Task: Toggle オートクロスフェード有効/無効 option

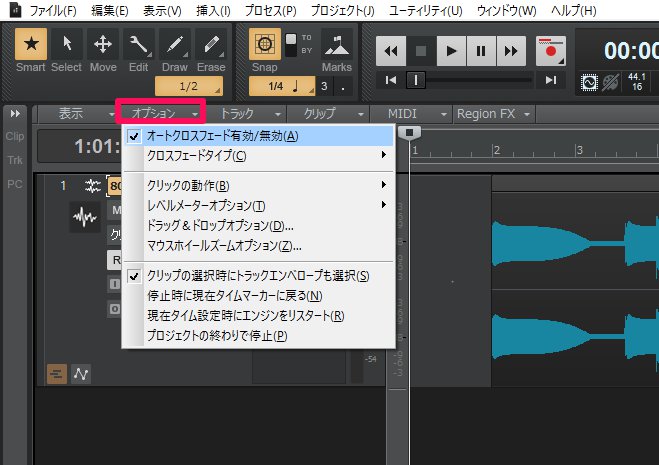Action: 222,135
